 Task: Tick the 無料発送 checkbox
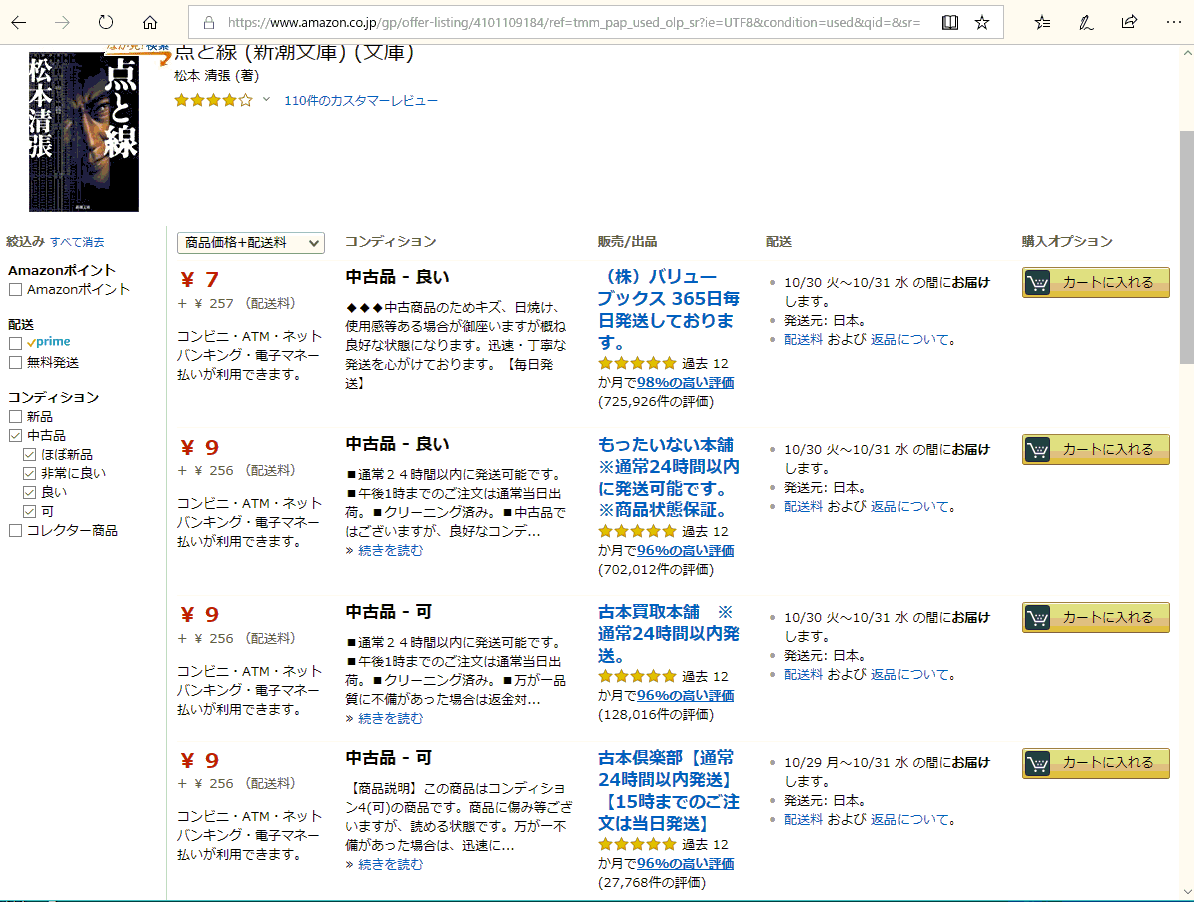pos(15,362)
